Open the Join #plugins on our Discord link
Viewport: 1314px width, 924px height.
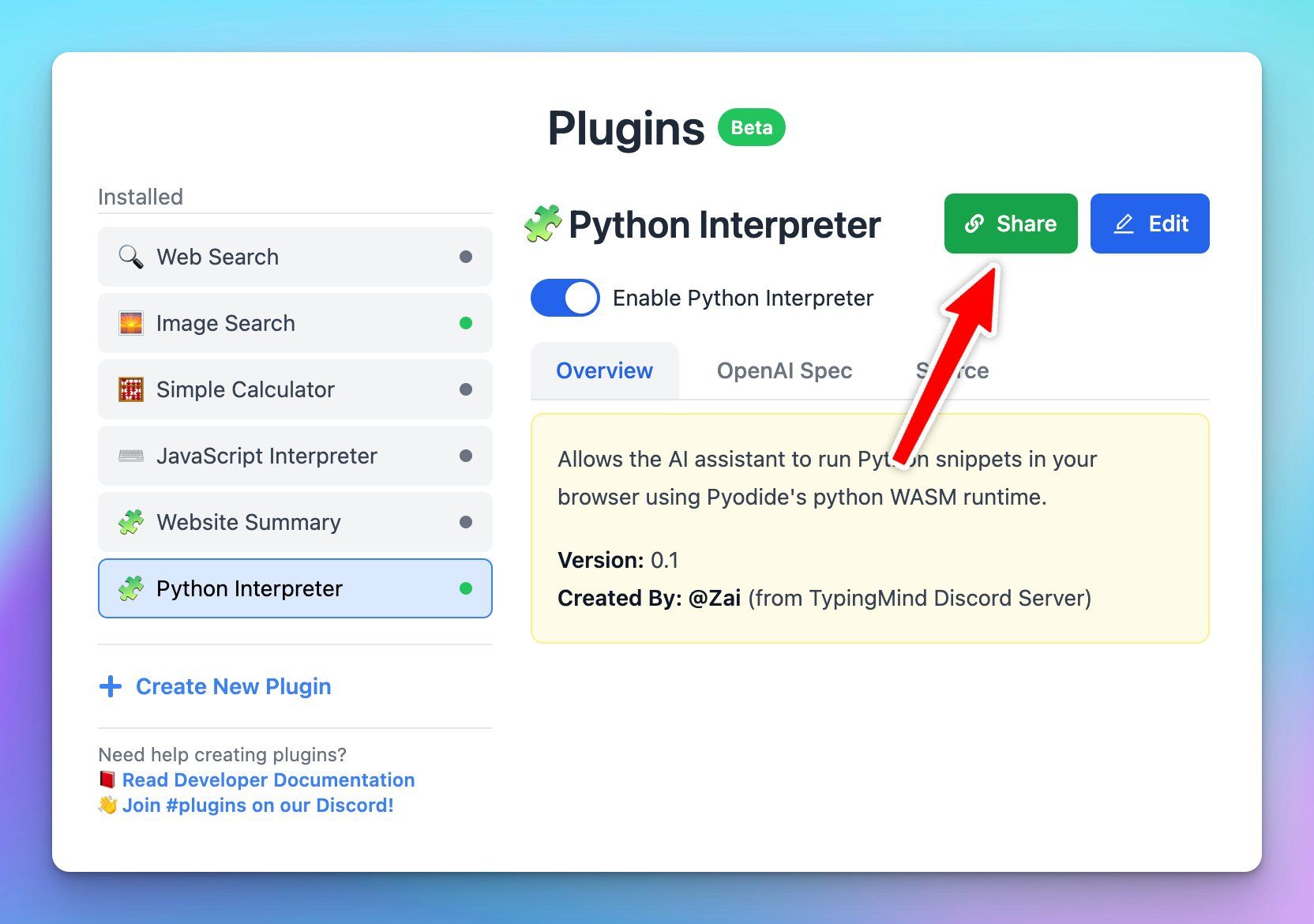coord(257,805)
